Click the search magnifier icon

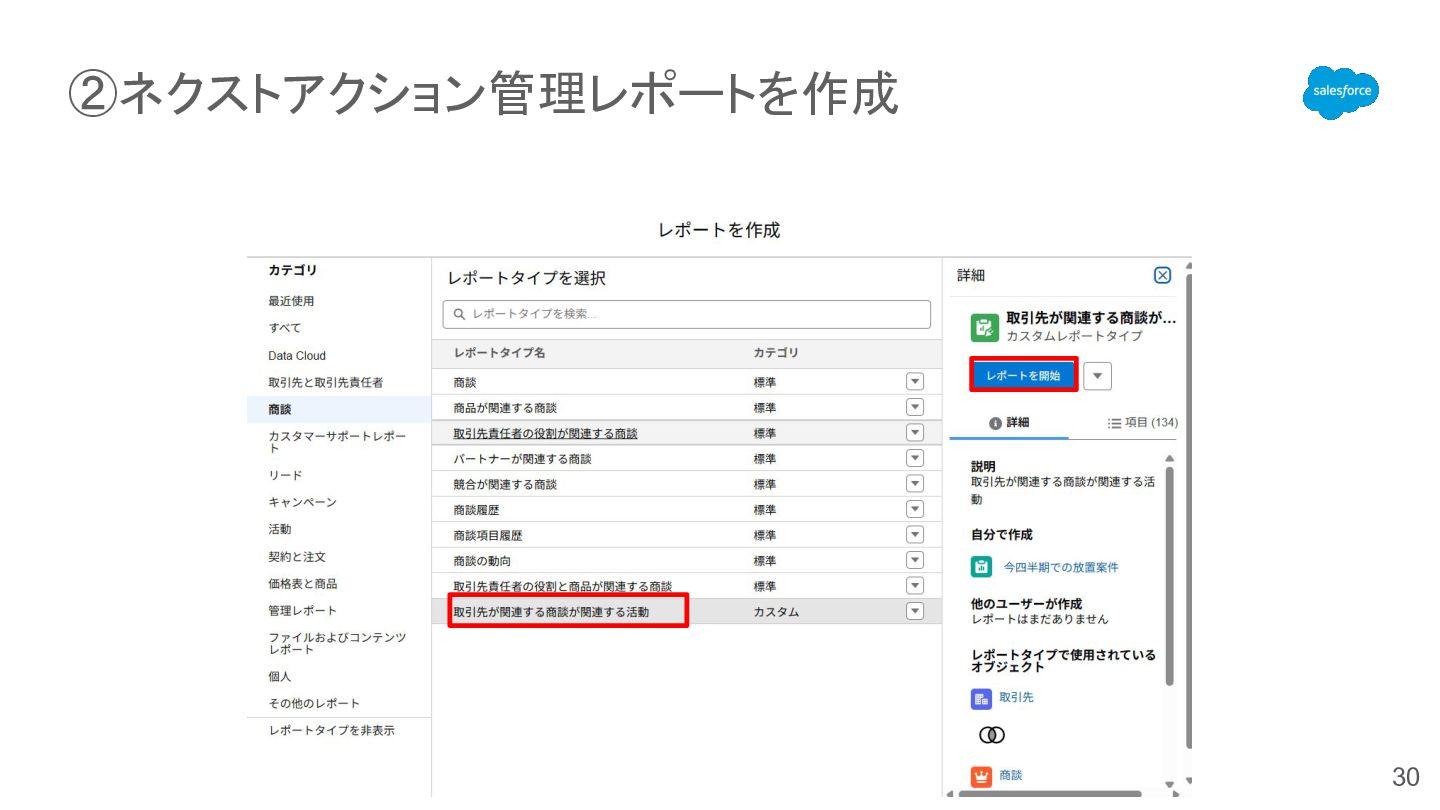click(460, 314)
